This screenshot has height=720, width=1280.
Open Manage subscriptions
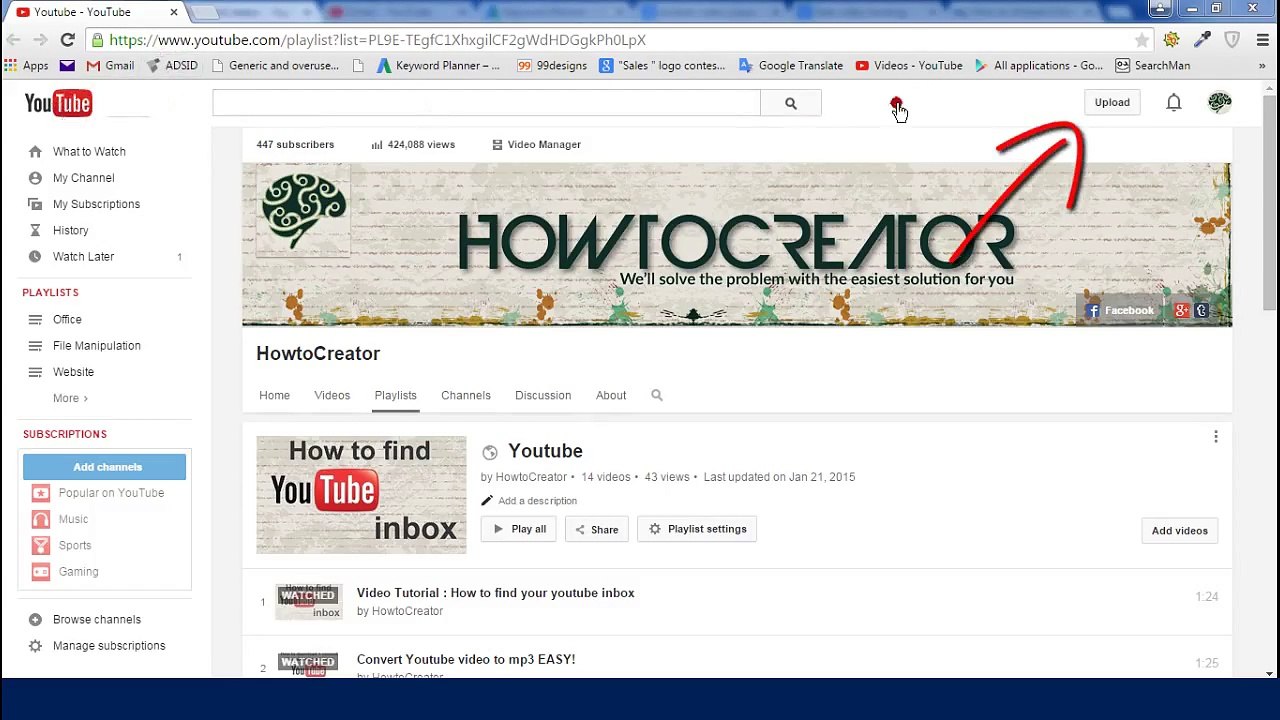click(109, 646)
